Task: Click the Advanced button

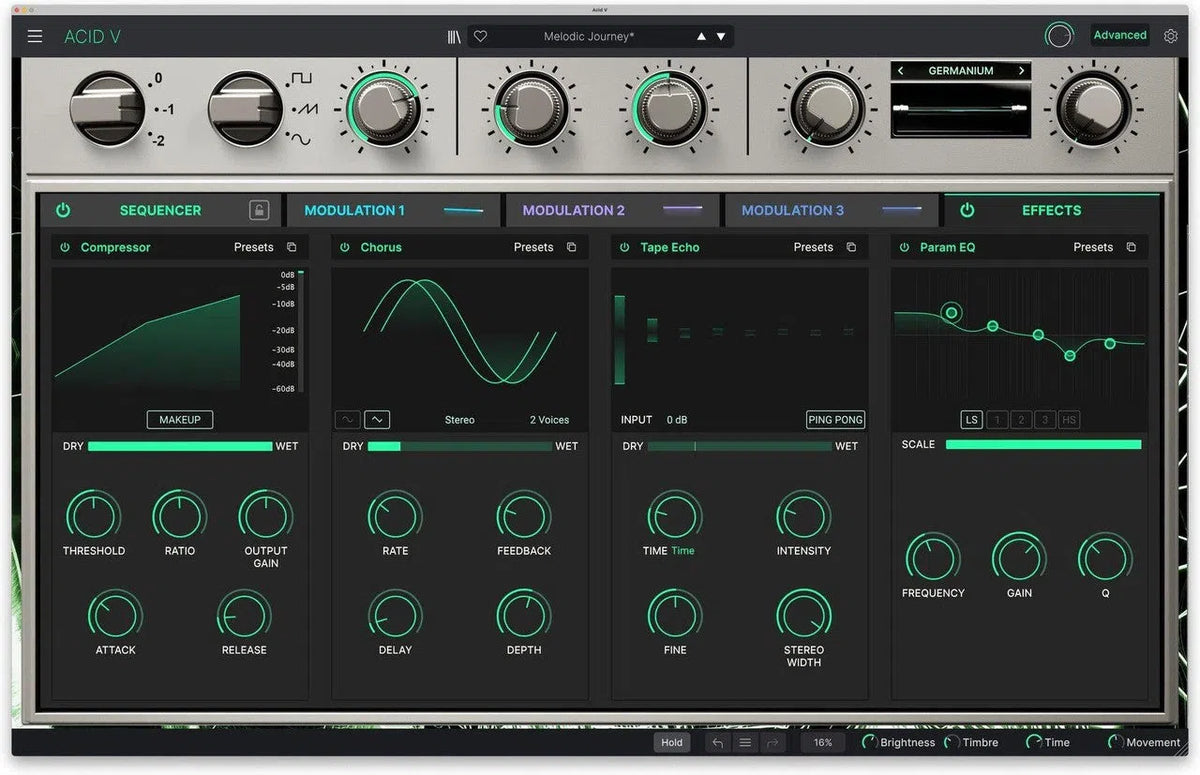Action: point(1119,34)
